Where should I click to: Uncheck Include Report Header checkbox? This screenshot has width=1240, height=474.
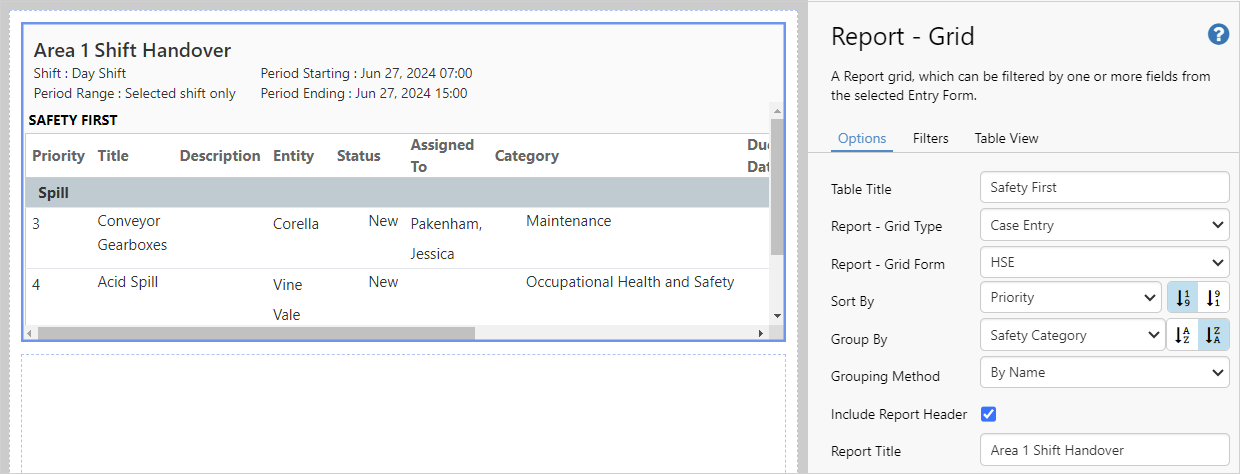click(989, 414)
